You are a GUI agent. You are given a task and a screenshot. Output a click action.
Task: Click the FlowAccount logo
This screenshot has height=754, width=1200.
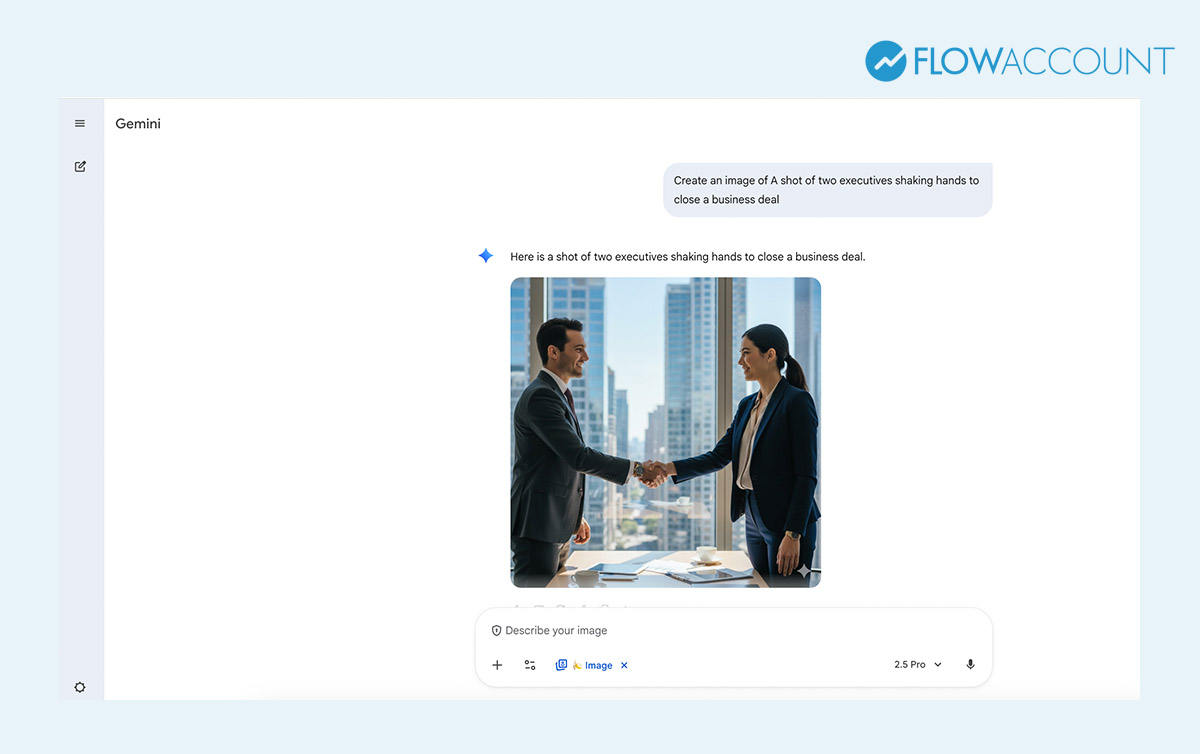pyautogui.click(x=1020, y=61)
